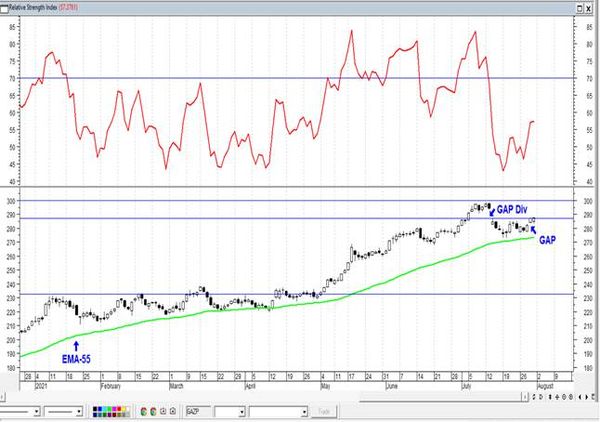Click Relative Strength Index pane title
Image resolution: width=600 pixels, height=422 pixels.
click(x=33, y=7)
